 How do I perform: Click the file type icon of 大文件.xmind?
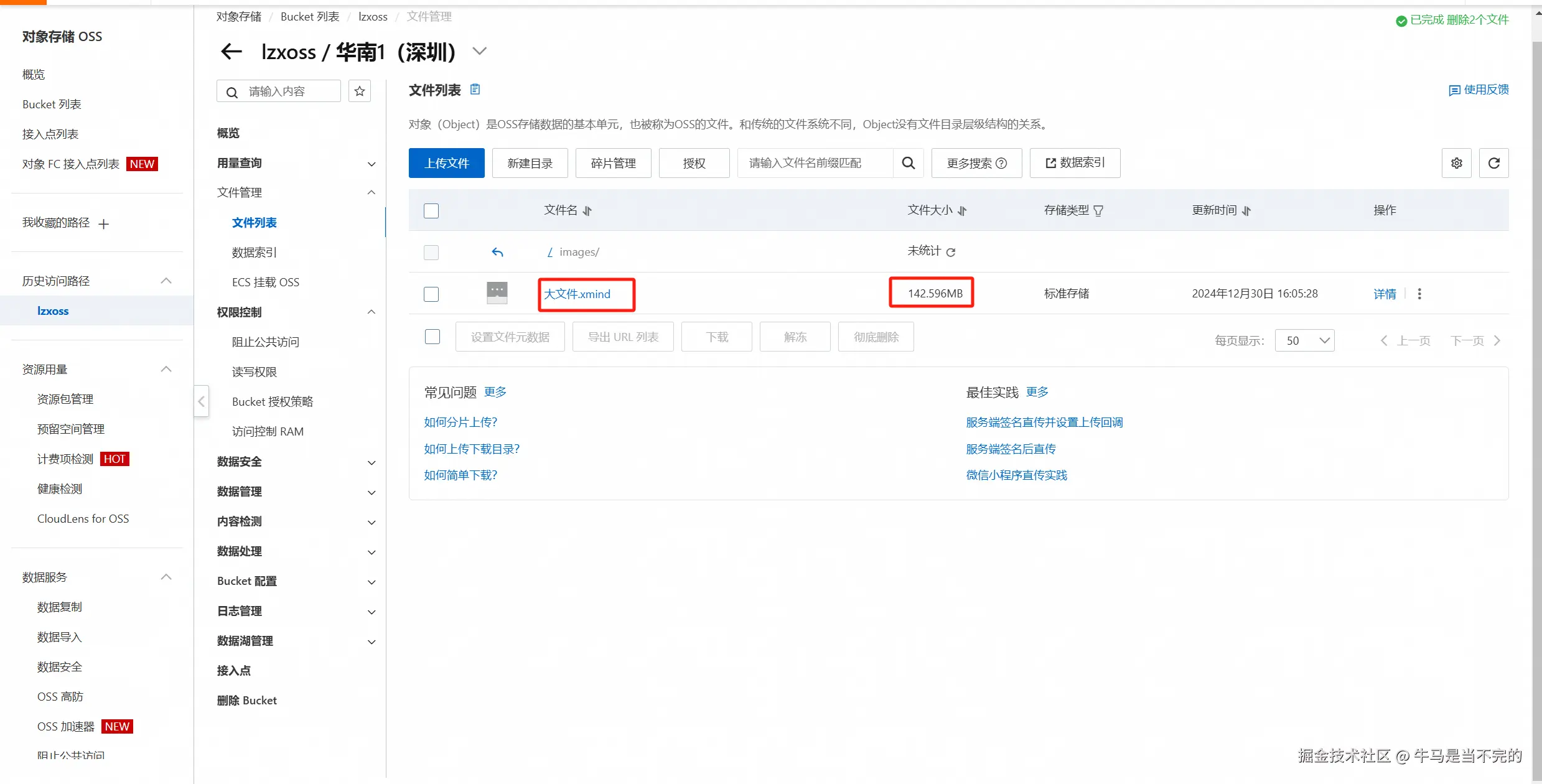(x=497, y=292)
